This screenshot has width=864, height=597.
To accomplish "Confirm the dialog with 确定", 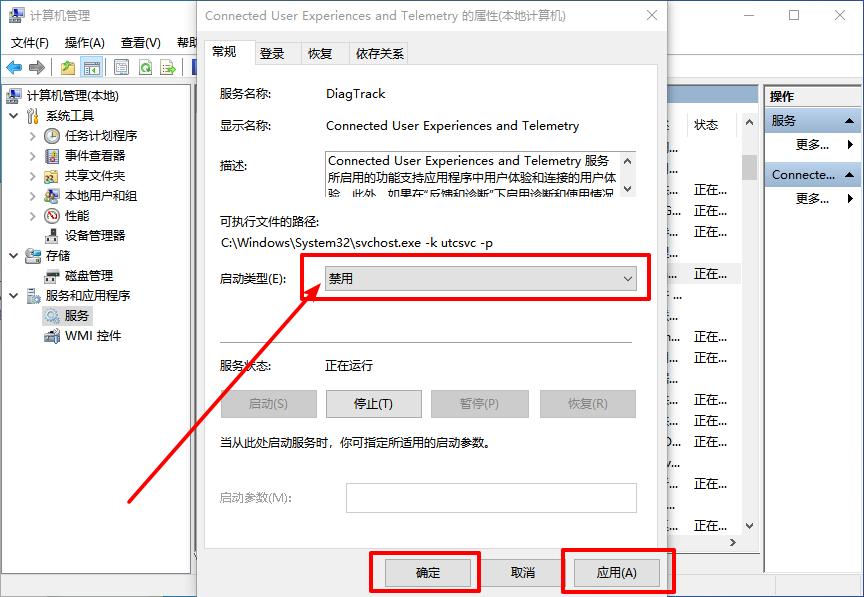I will click(x=427, y=573).
